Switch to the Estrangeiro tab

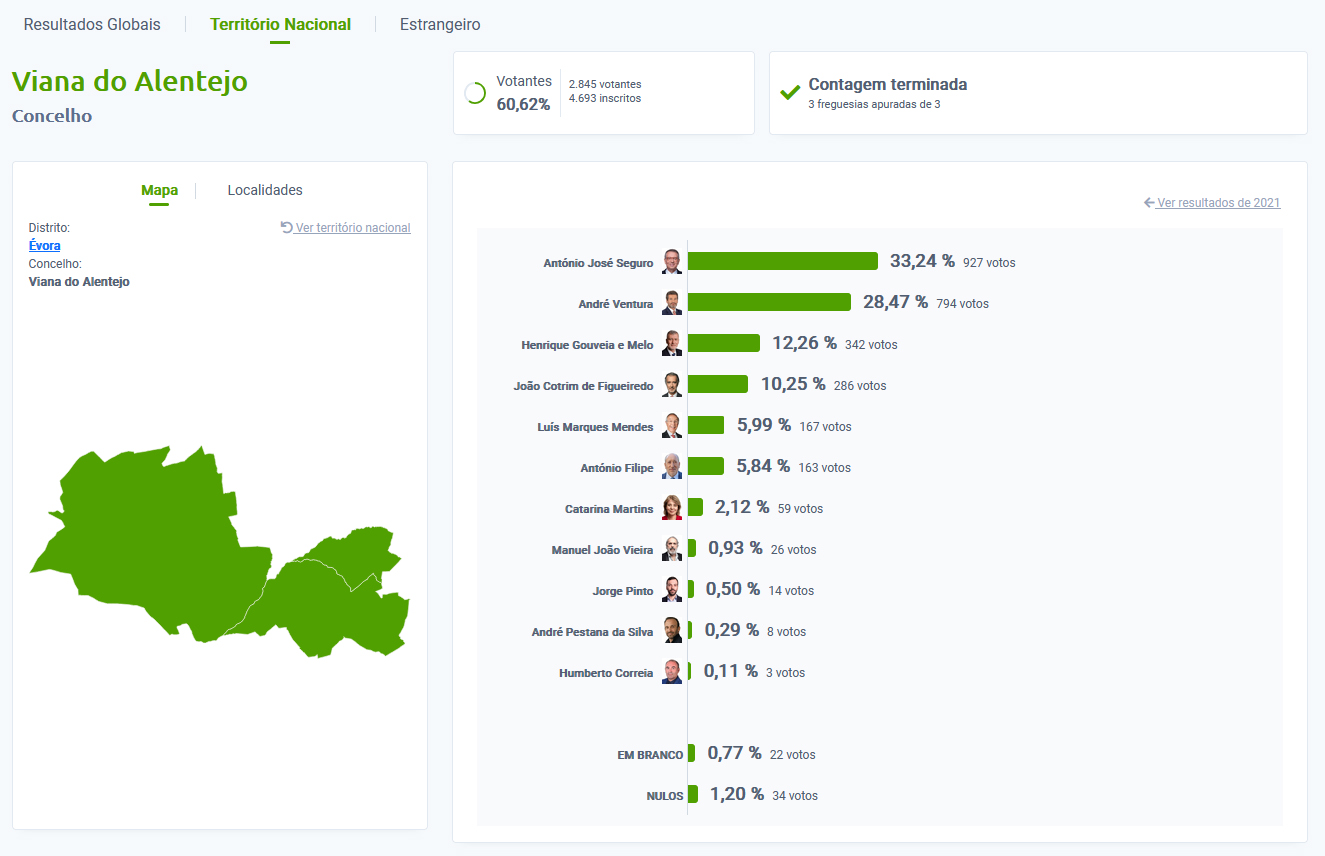click(x=440, y=25)
